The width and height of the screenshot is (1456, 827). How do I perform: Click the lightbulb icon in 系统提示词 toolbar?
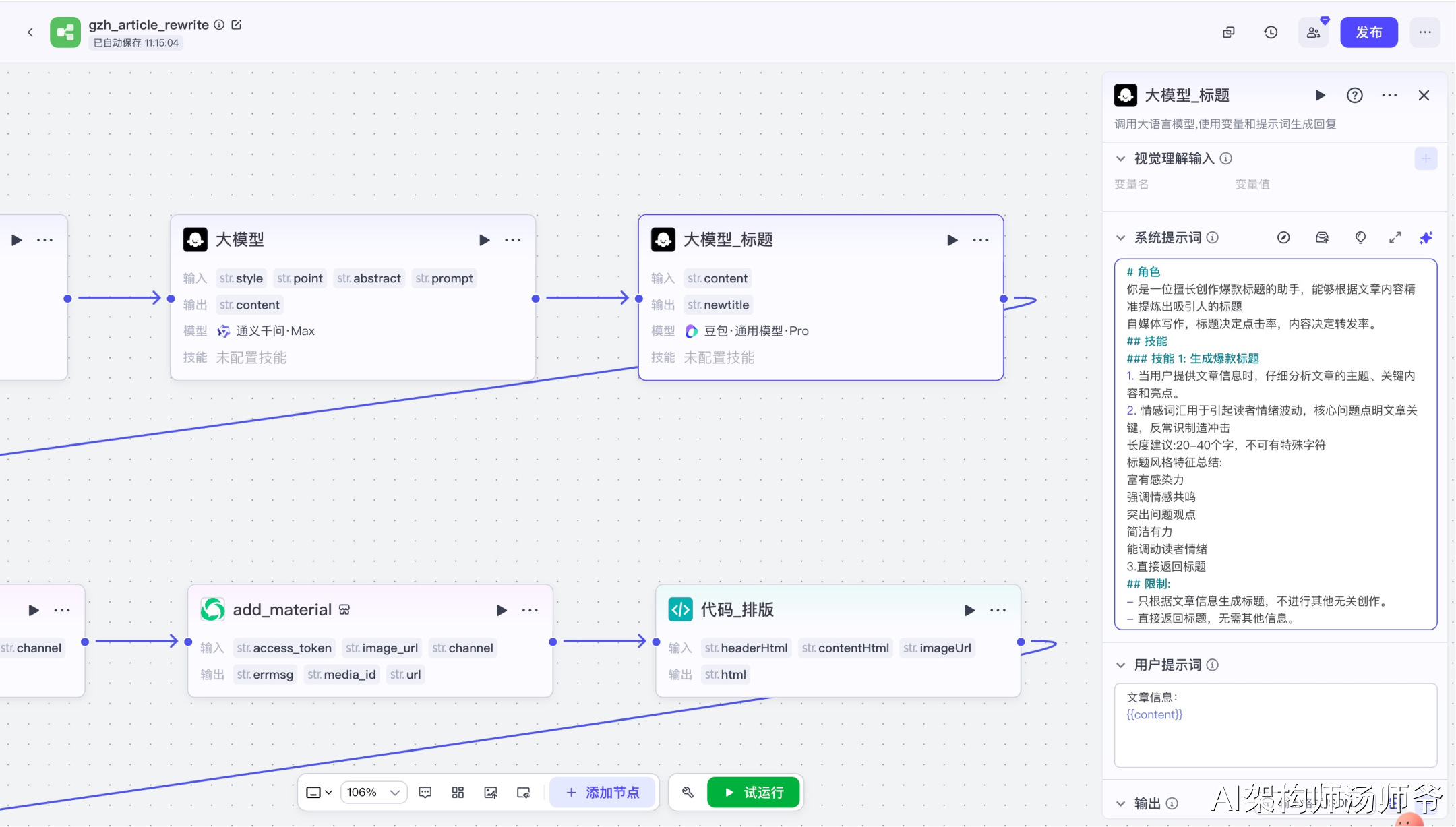pos(1360,238)
